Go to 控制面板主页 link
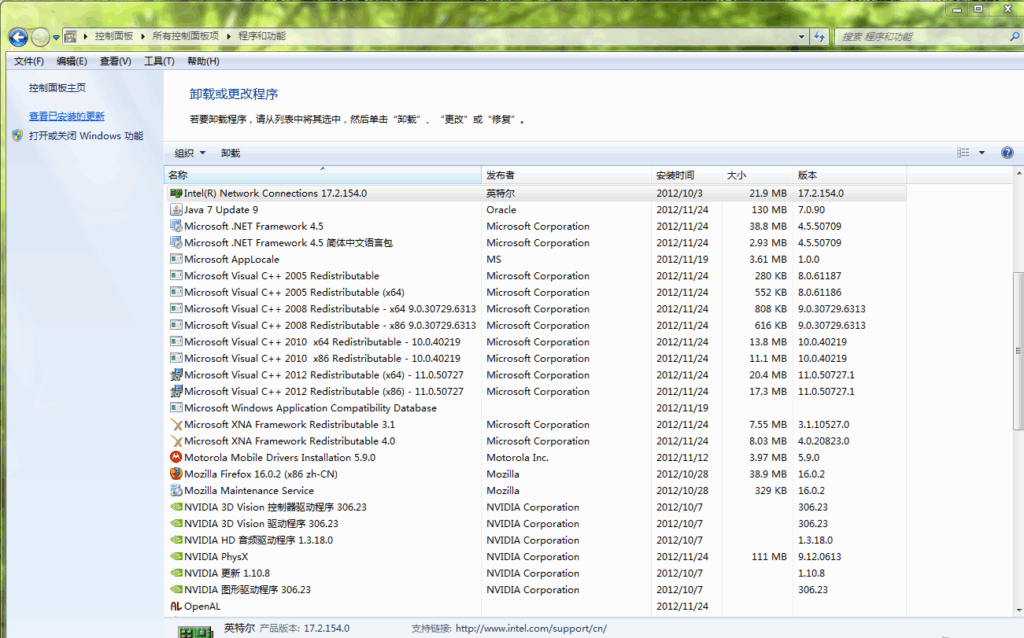1024x638 pixels. point(57,88)
